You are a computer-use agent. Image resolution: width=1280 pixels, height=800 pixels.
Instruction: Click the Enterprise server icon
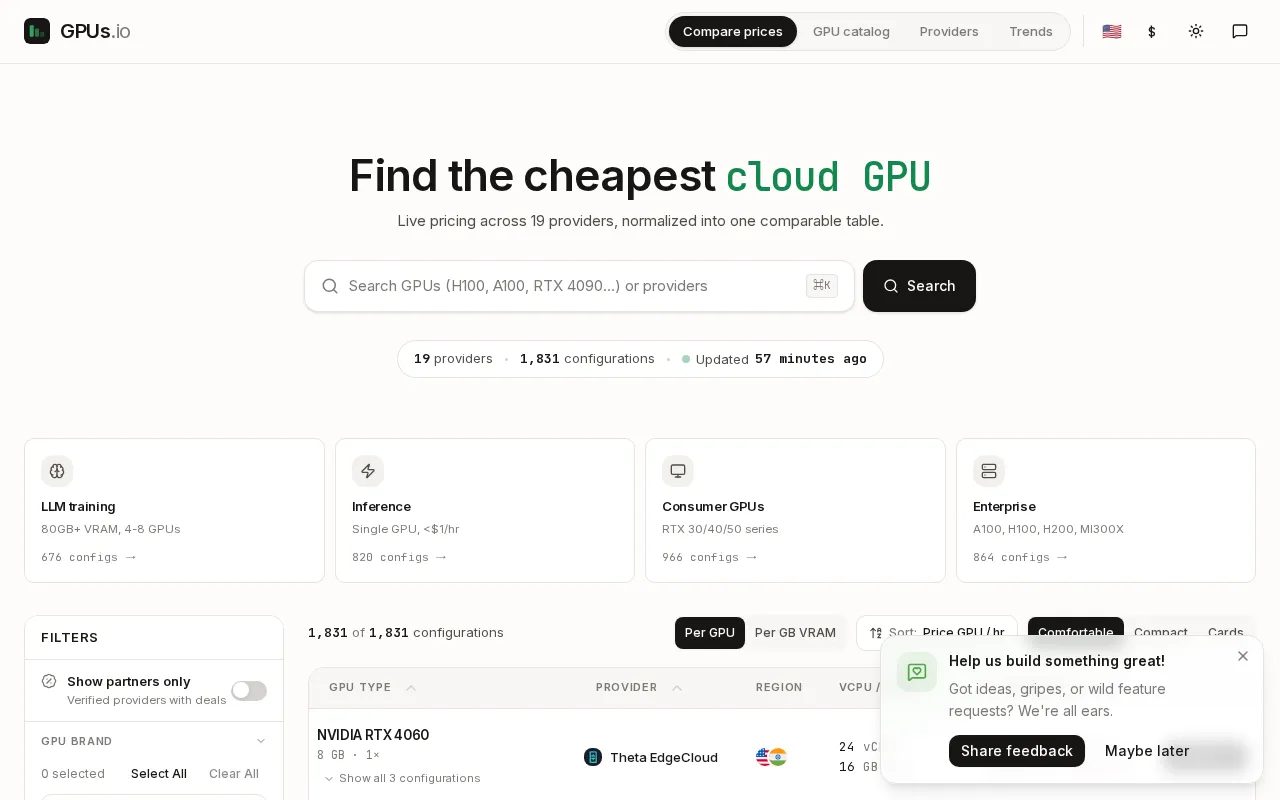coord(989,471)
